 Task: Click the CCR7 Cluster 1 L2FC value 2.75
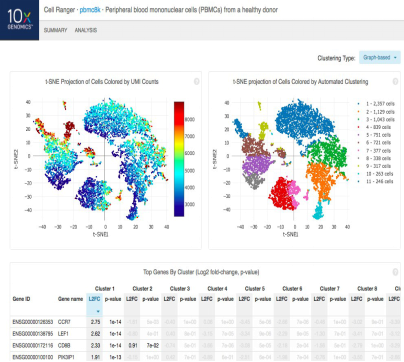95,322
